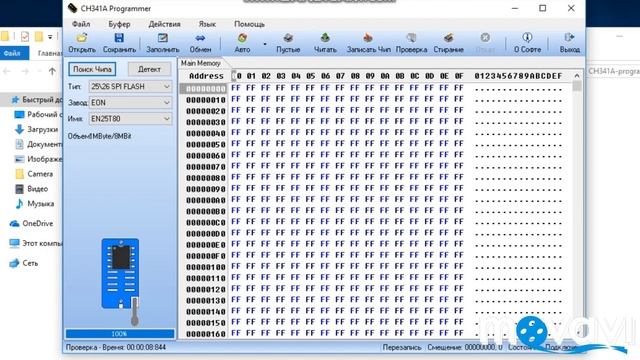Click the Выход (Exit) icon
This screenshot has width=640, height=360.
click(x=569, y=38)
